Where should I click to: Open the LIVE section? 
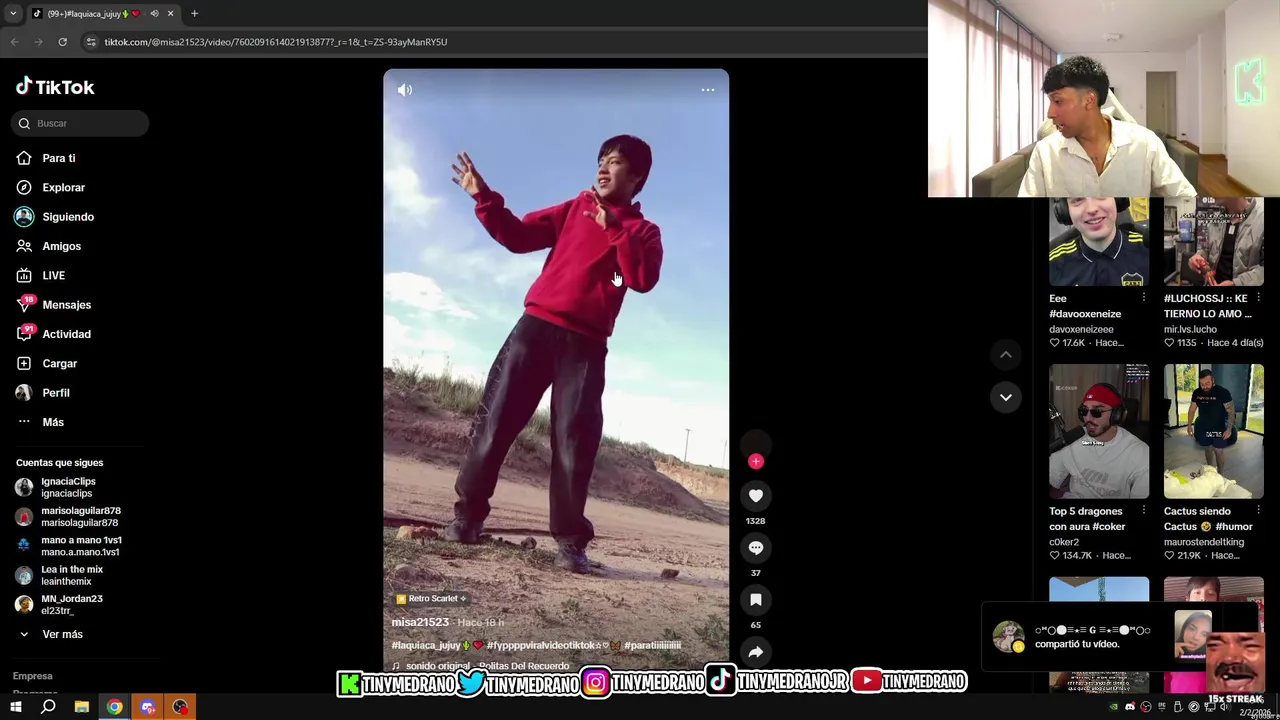(x=41, y=275)
